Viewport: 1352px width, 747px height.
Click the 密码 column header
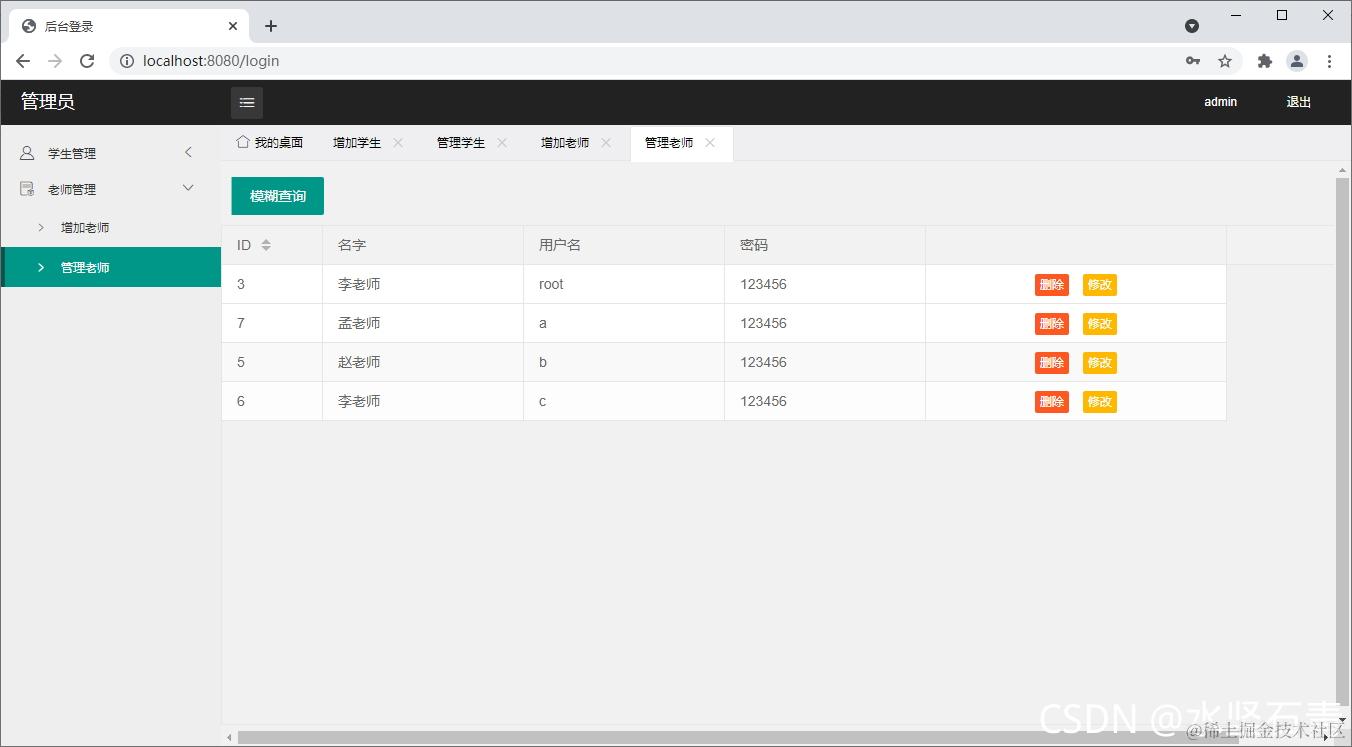pyautogui.click(x=825, y=245)
